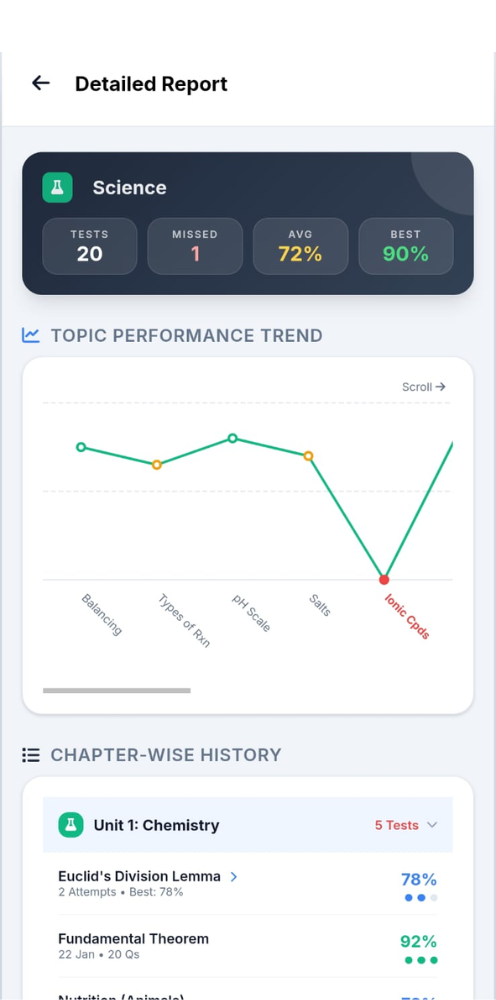Click the chart horizontal scrollbar thumb
The image size is (496, 1000).
click(x=117, y=690)
